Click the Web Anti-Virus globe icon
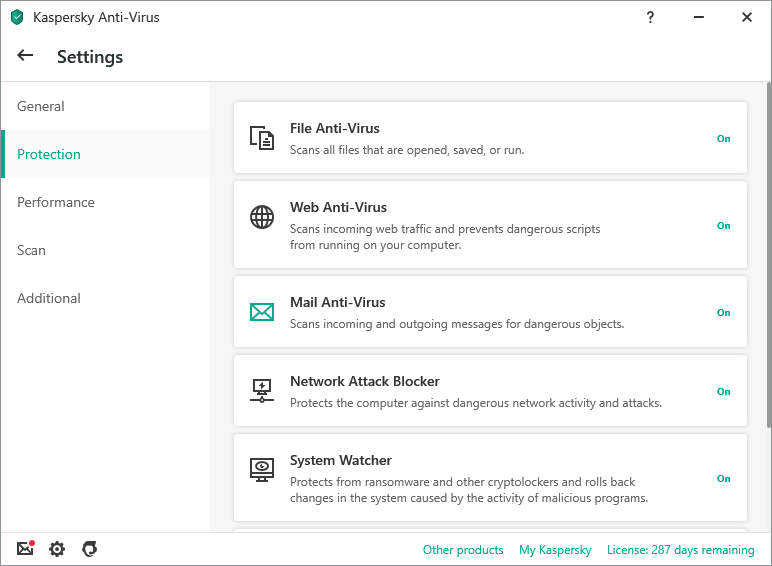The height and width of the screenshot is (566, 772). coord(261,217)
